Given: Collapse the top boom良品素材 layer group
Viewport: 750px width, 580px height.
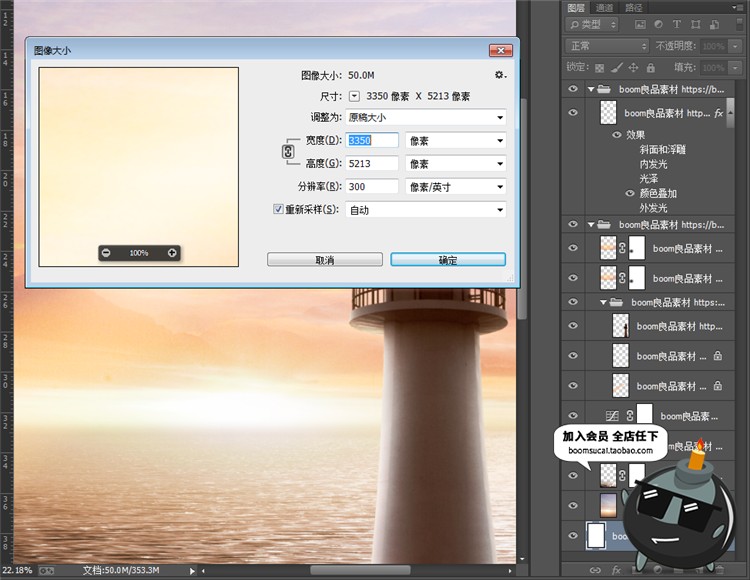Looking at the screenshot, I should tap(591, 89).
